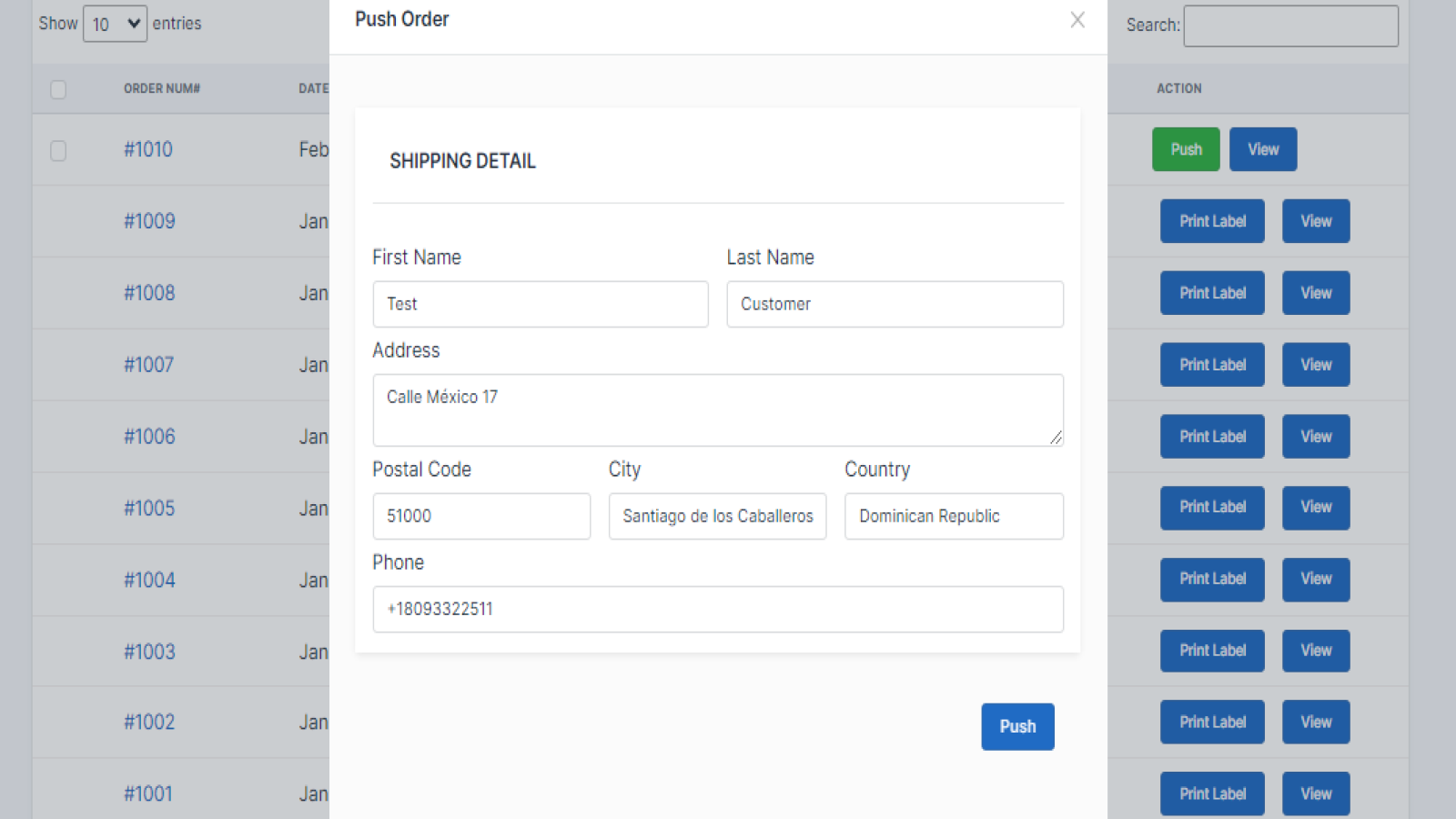Click the Country input field

click(954, 516)
